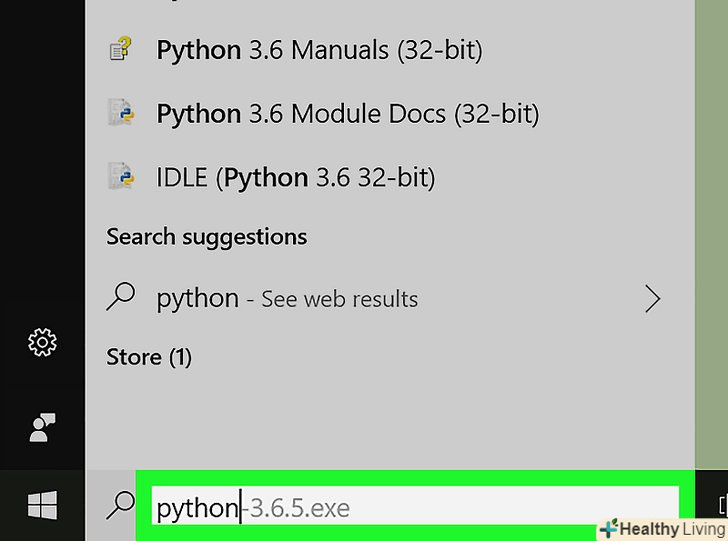728x541 pixels.
Task: Click the '-3.6.5.exe' autocomplete text
Action: (297, 508)
